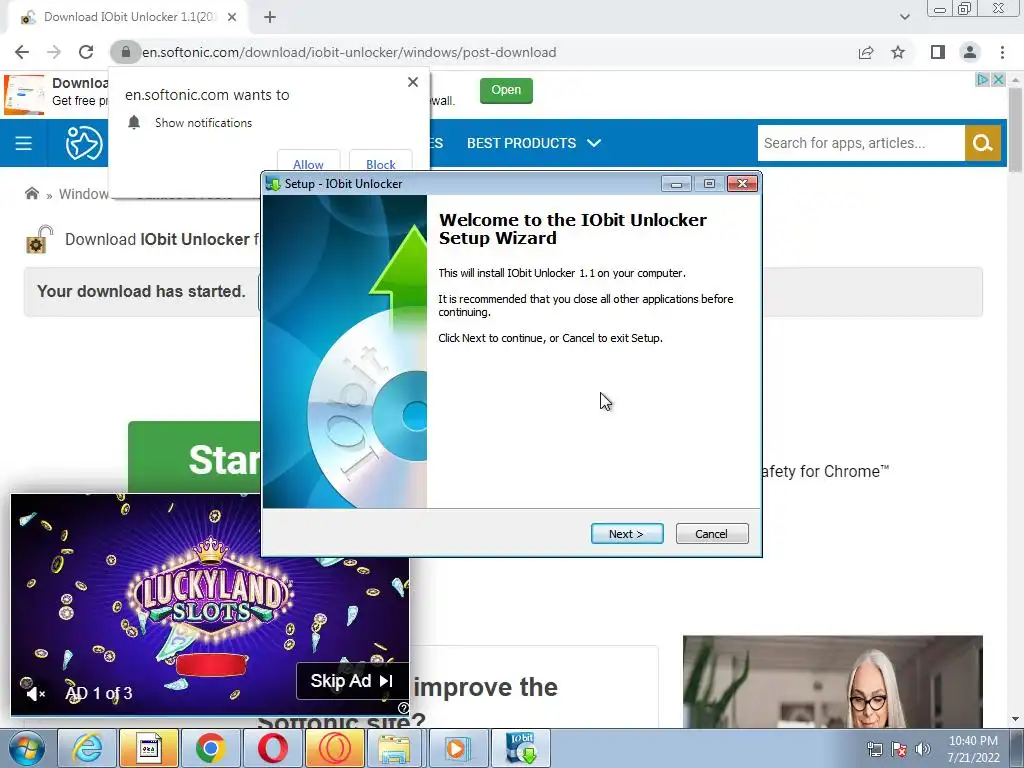The image size is (1024, 768).
Task: Allow notifications from en.softonic.com
Action: pos(308,163)
